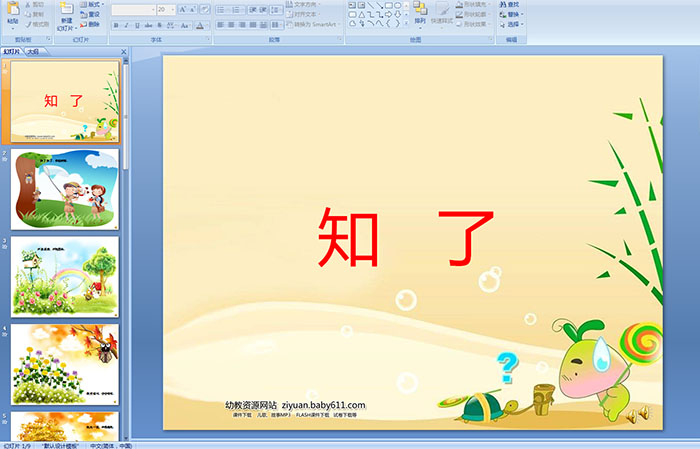Open the Shape Effects menu
The height and width of the screenshot is (449, 700).
(x=473, y=24)
